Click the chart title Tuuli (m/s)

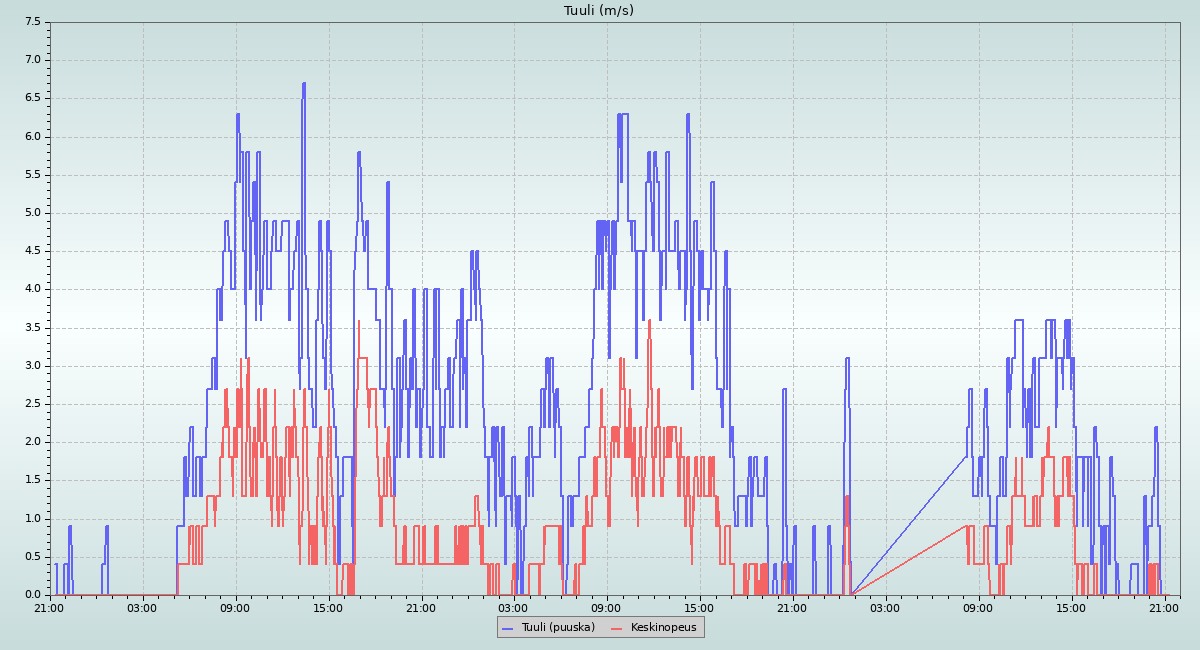599,11
